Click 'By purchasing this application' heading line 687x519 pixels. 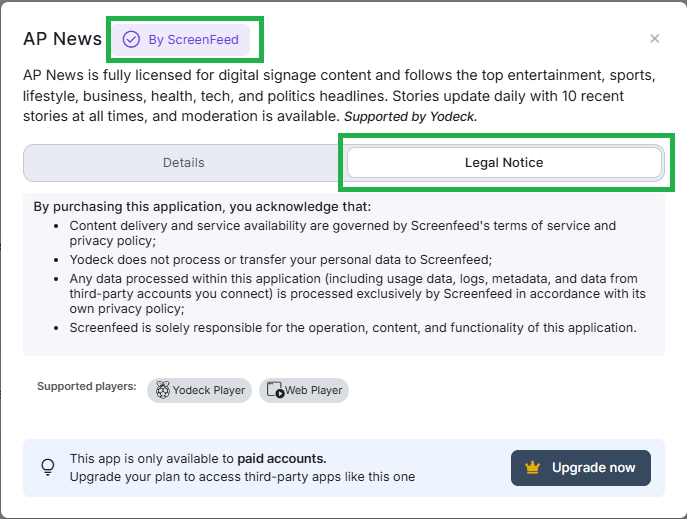tap(202, 207)
